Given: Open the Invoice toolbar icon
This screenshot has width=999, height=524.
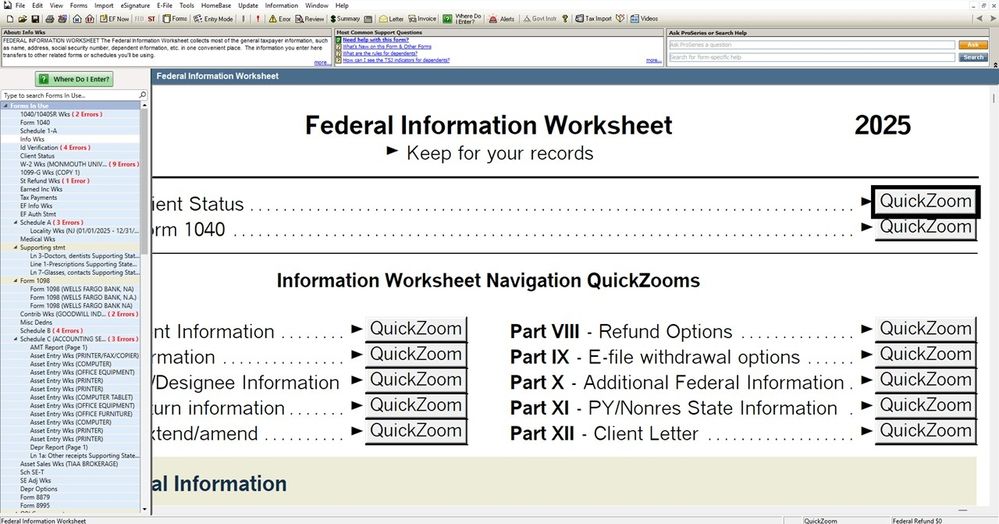Looking at the screenshot, I should [422, 18].
